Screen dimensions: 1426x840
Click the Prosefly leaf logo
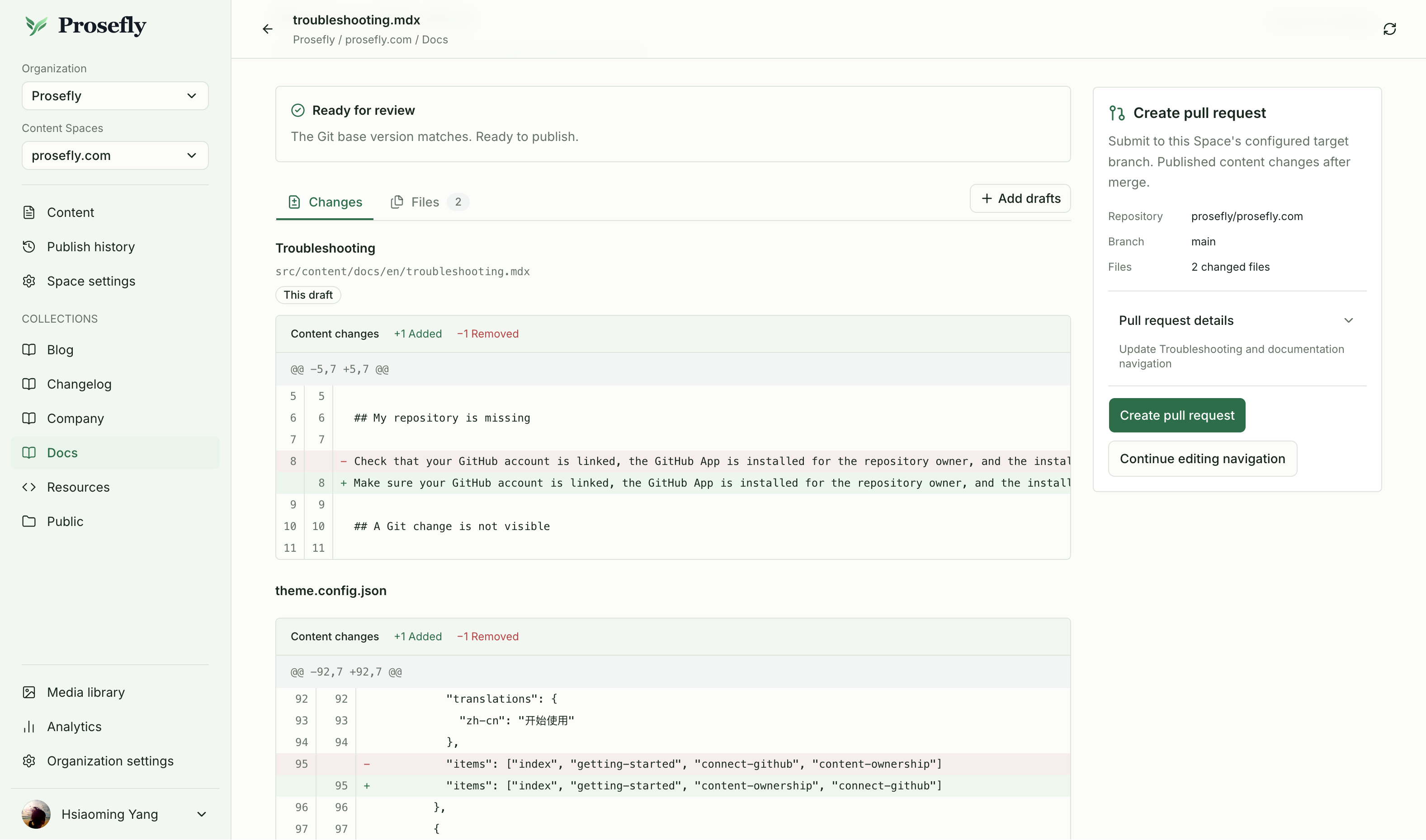[x=36, y=25]
